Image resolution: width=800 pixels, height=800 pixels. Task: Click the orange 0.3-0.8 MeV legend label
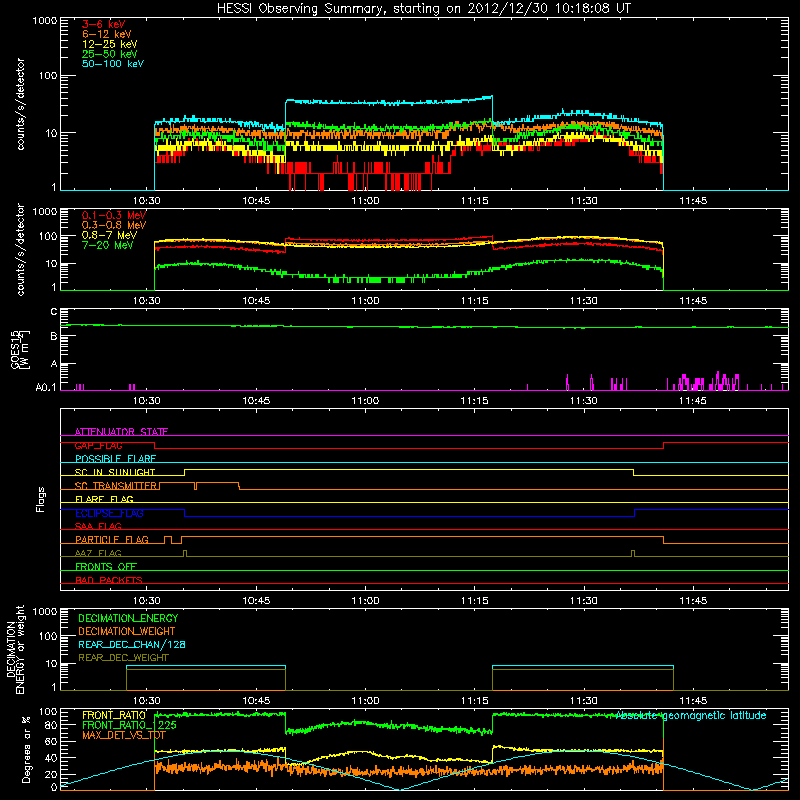pyautogui.click(x=114, y=225)
